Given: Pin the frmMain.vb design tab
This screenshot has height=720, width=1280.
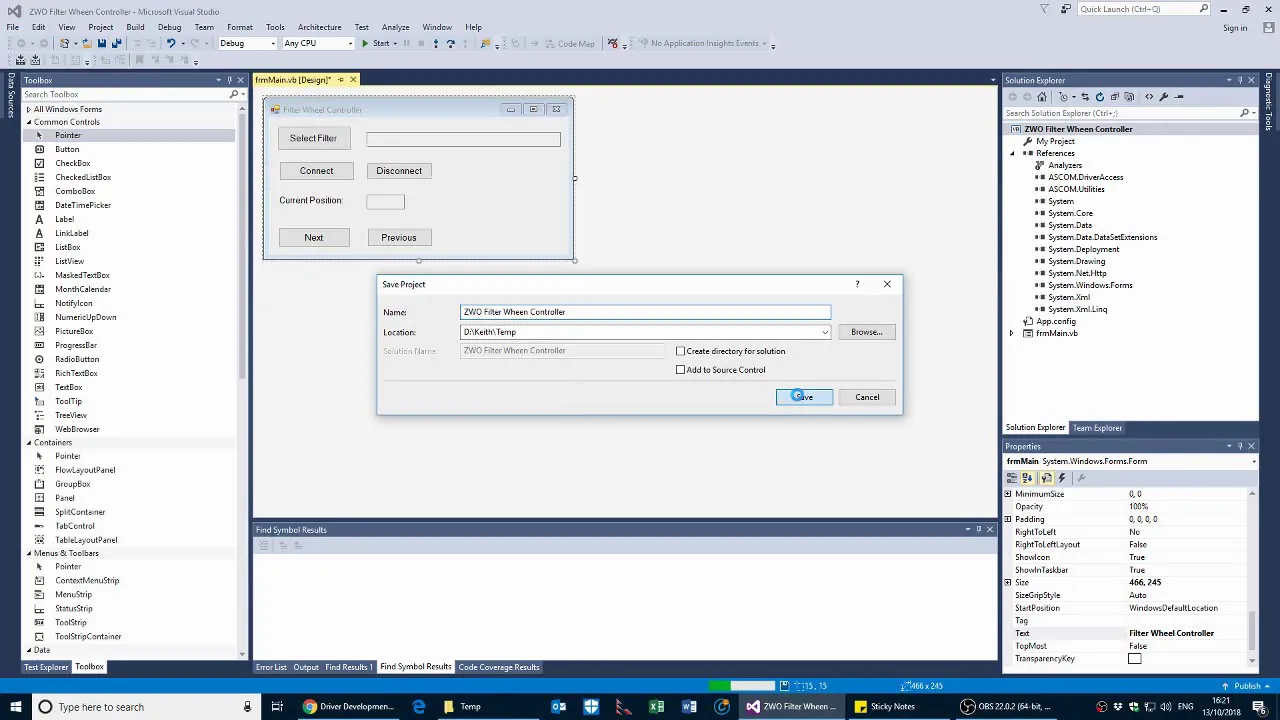Looking at the screenshot, I should (340, 80).
